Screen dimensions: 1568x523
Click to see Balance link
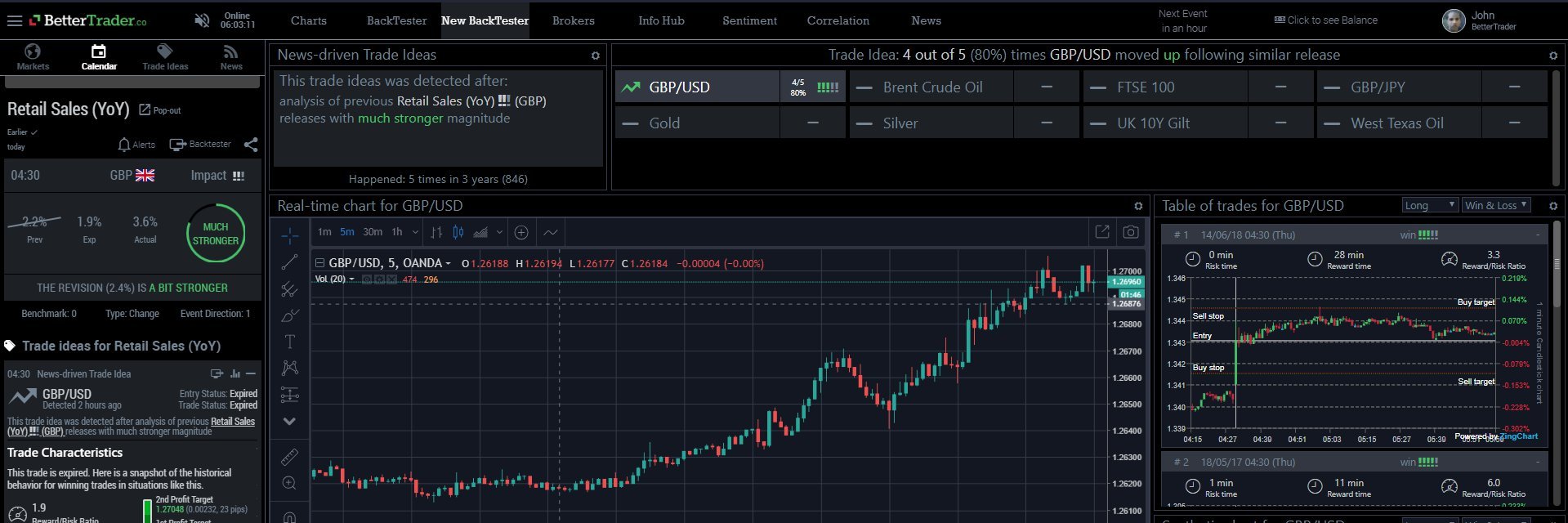coord(1325,20)
